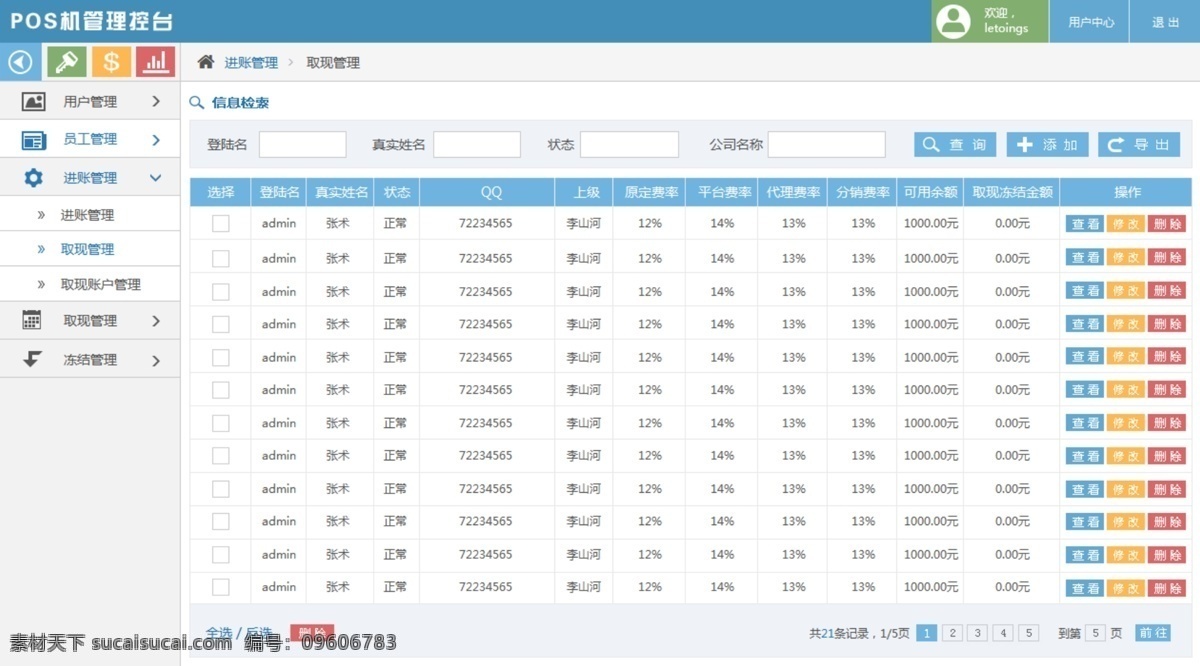
Task: Click the magnifier icon beside 信息检索
Action: click(197, 102)
